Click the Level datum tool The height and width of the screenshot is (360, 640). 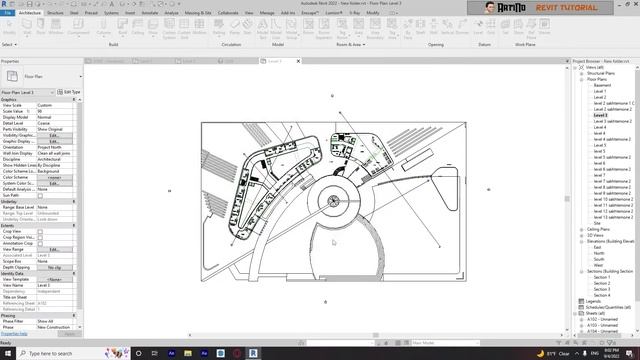click(x=478, y=27)
